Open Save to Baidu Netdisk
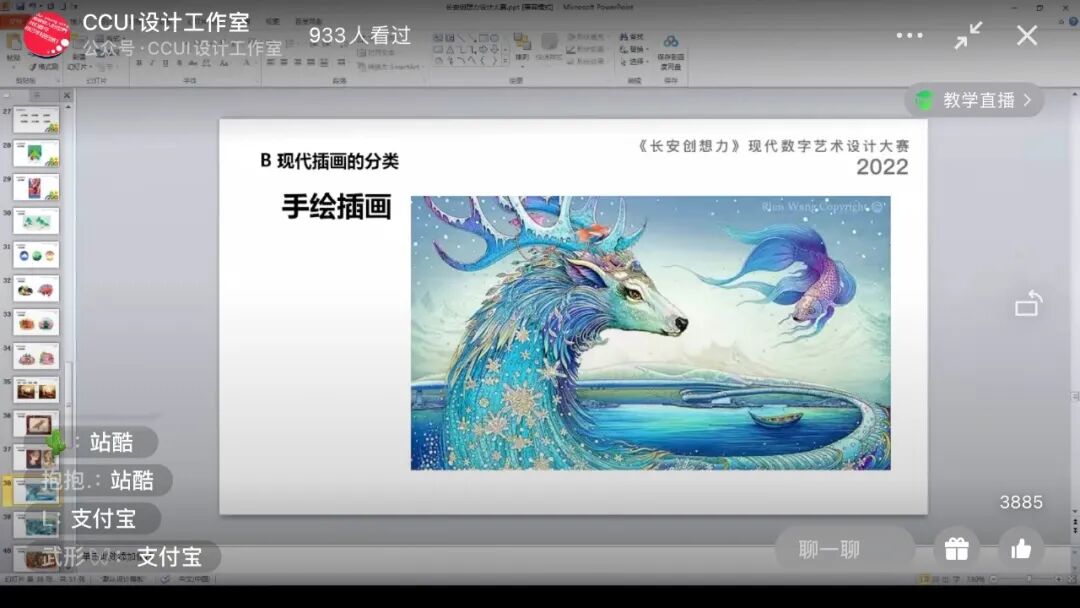The image size is (1080, 608). (670, 48)
